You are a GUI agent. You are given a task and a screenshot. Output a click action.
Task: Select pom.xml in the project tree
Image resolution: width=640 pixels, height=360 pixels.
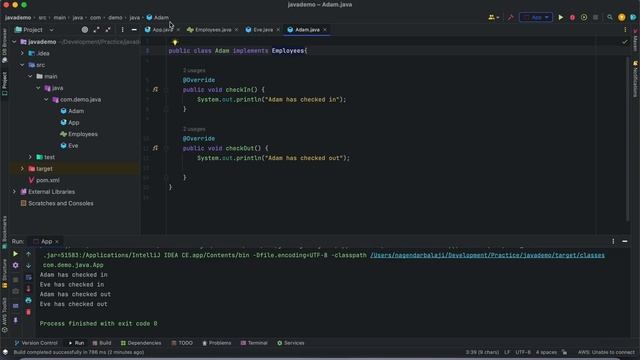[47, 180]
